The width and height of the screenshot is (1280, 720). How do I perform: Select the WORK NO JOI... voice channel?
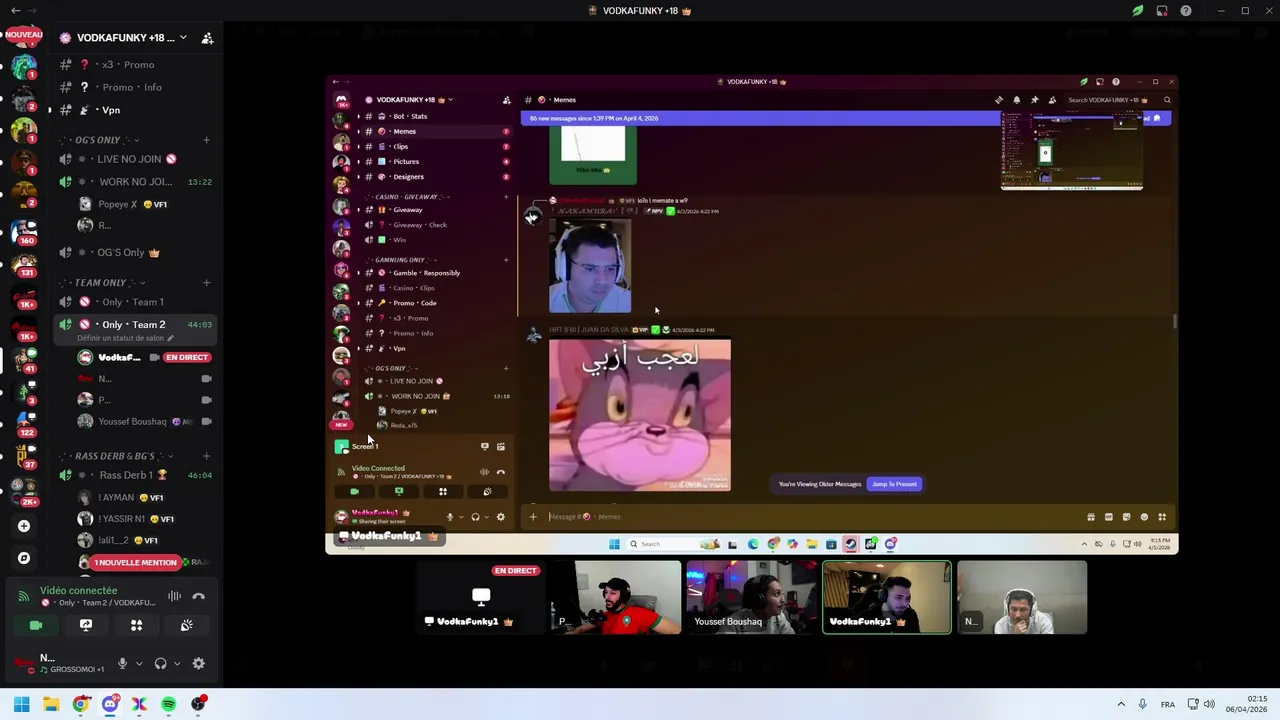[x=135, y=182]
